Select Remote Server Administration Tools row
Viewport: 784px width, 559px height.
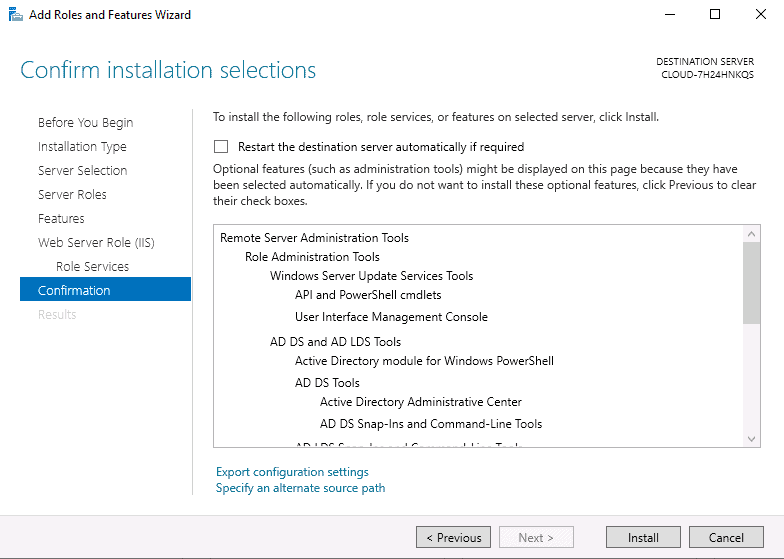coord(314,238)
